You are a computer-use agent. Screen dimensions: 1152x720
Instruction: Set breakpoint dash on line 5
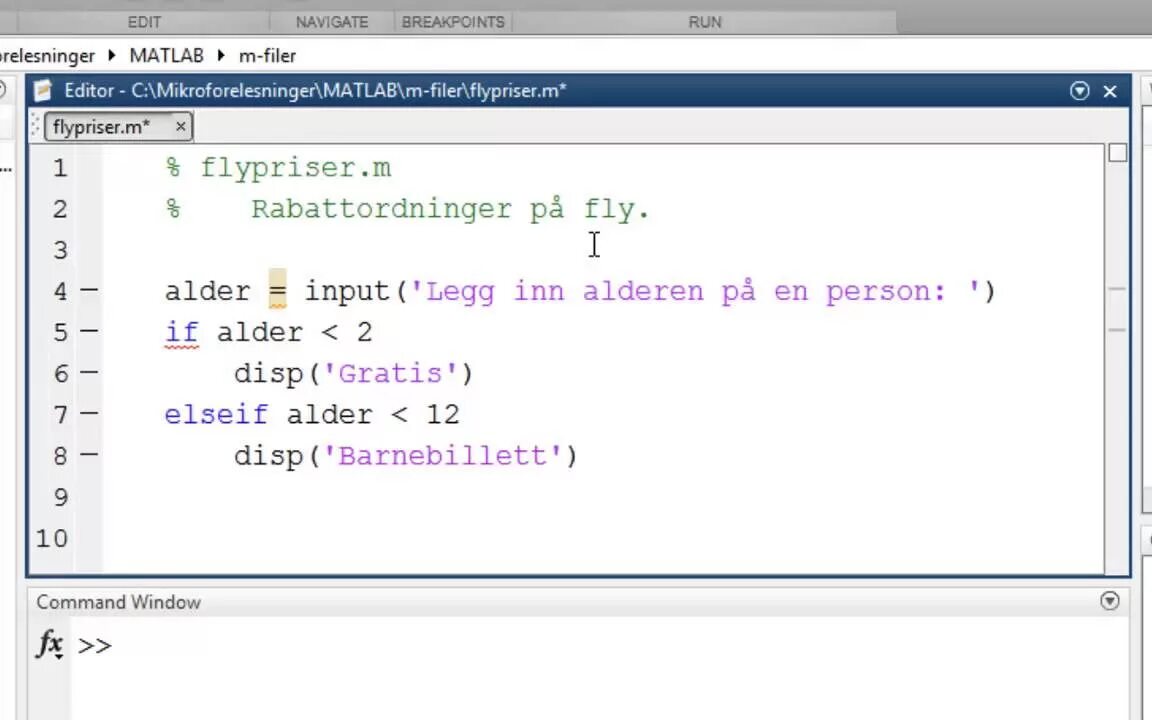(x=89, y=331)
